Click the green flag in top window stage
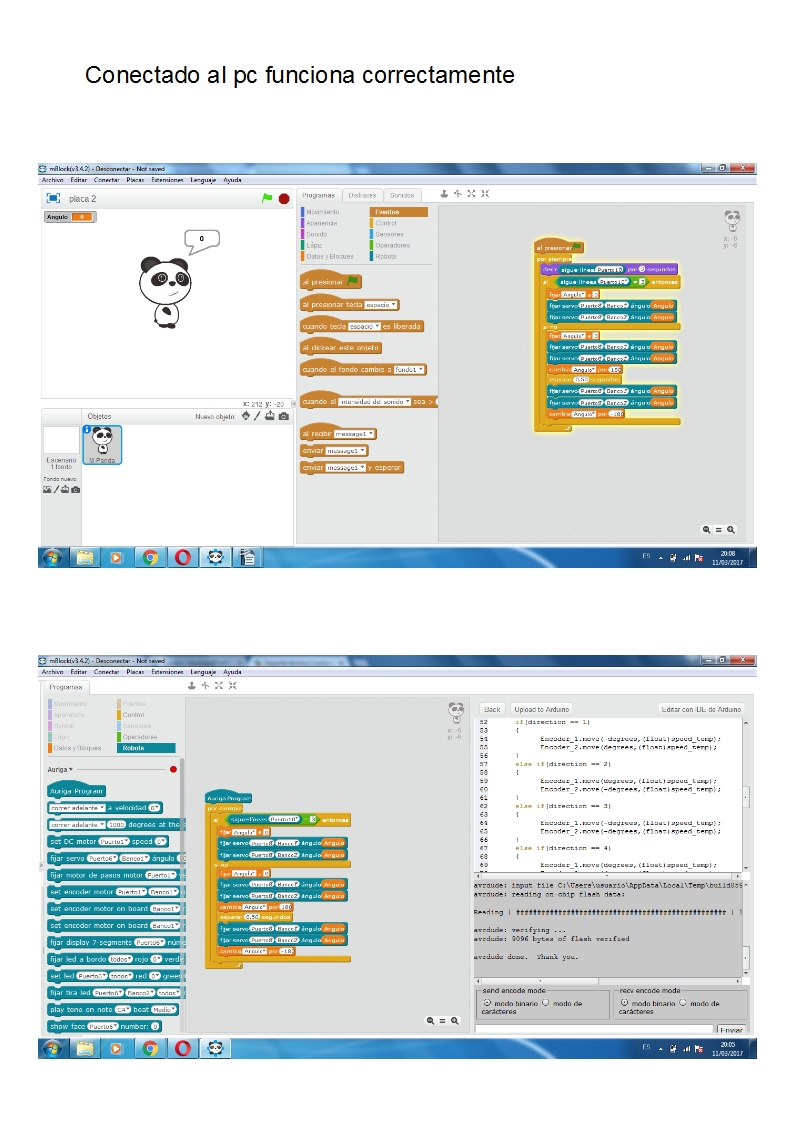This screenshot has height=1123, width=794. pyautogui.click(x=267, y=198)
